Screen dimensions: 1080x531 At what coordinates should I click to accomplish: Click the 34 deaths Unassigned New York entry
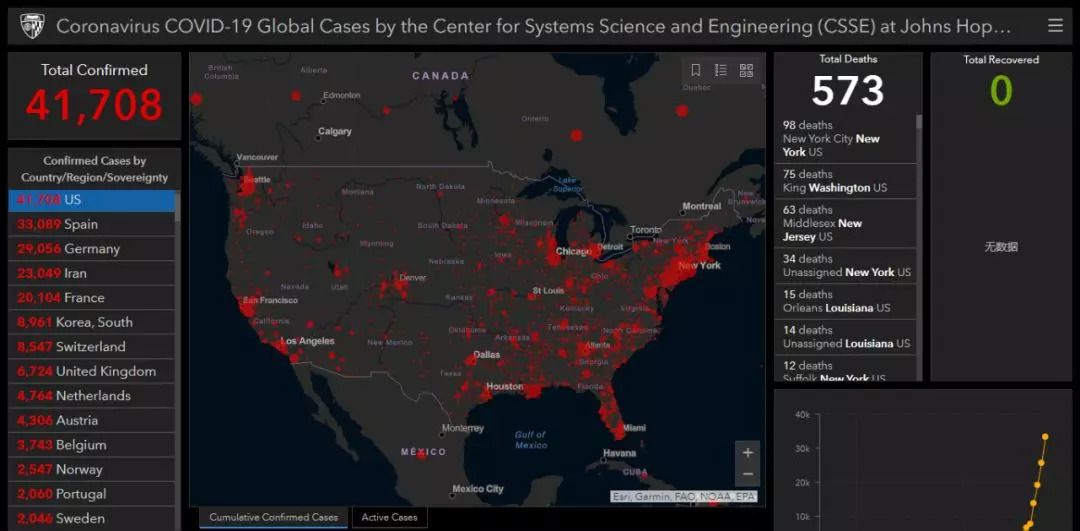pyautogui.click(x=846, y=266)
